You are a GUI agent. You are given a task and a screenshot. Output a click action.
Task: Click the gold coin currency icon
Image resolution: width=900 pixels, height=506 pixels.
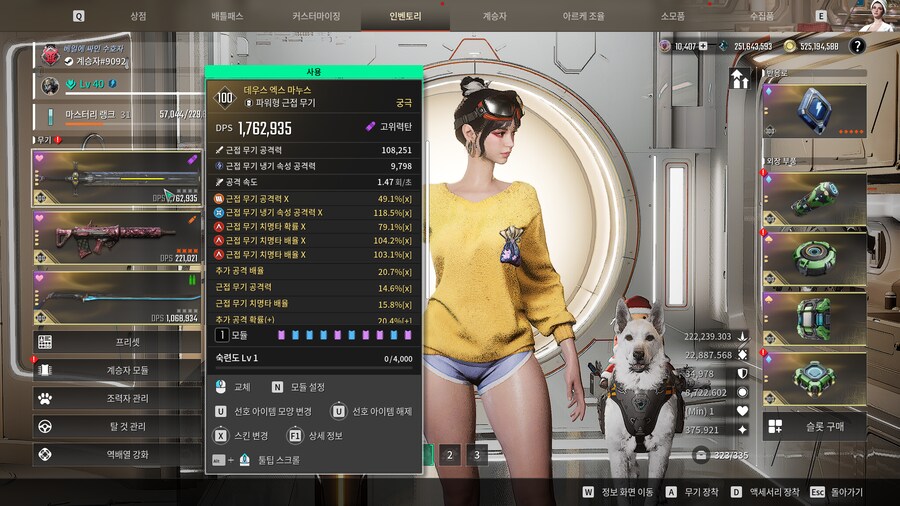coord(790,46)
